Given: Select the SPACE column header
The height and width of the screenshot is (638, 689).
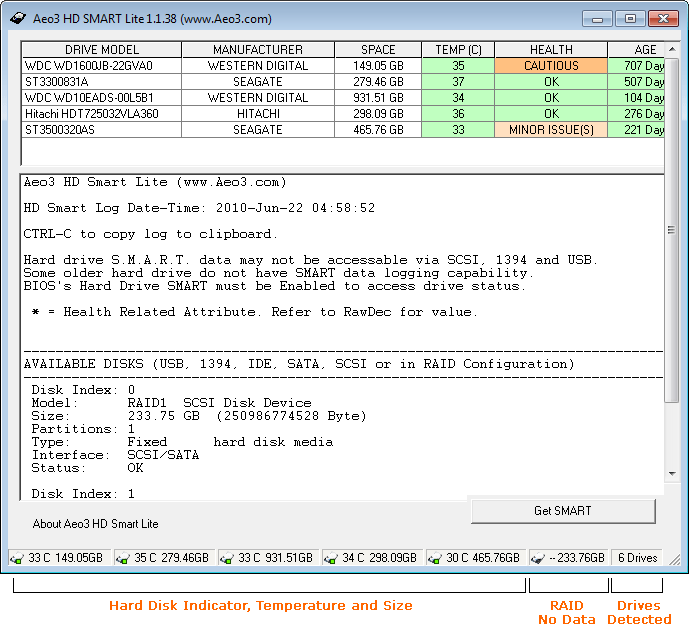Looking at the screenshot, I should pos(378,50).
